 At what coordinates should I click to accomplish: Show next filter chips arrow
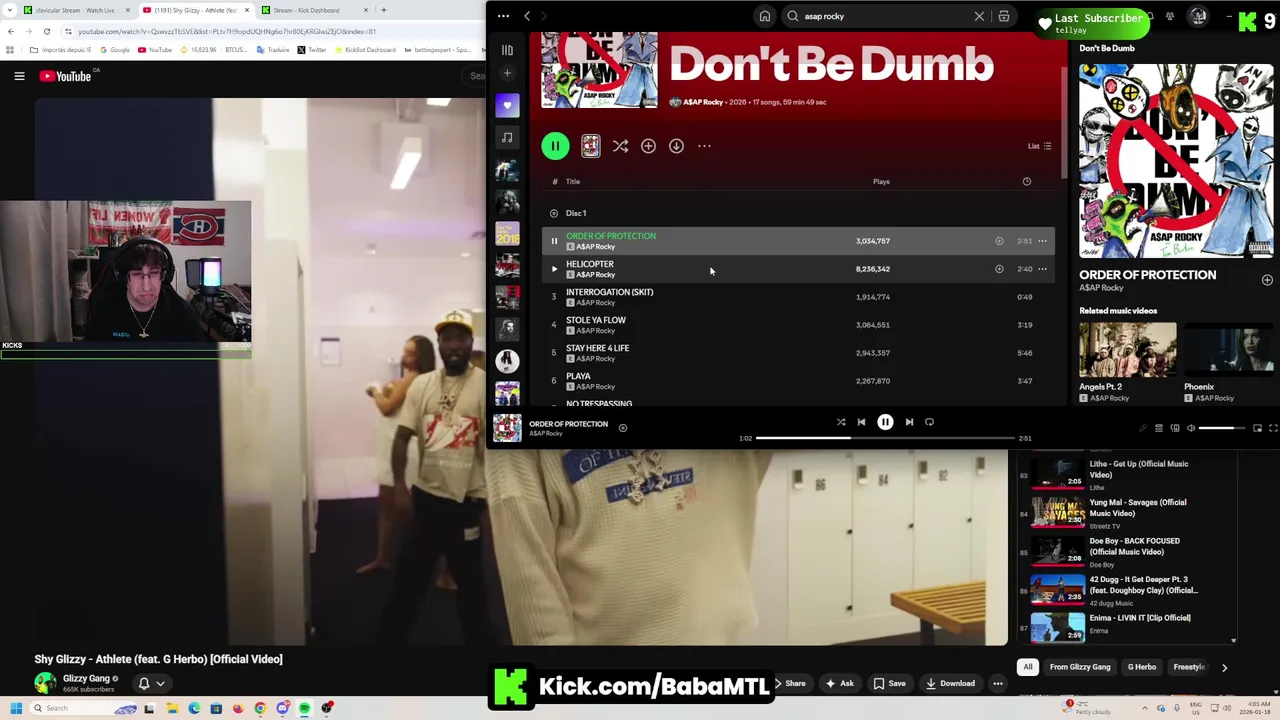pos(1224,667)
